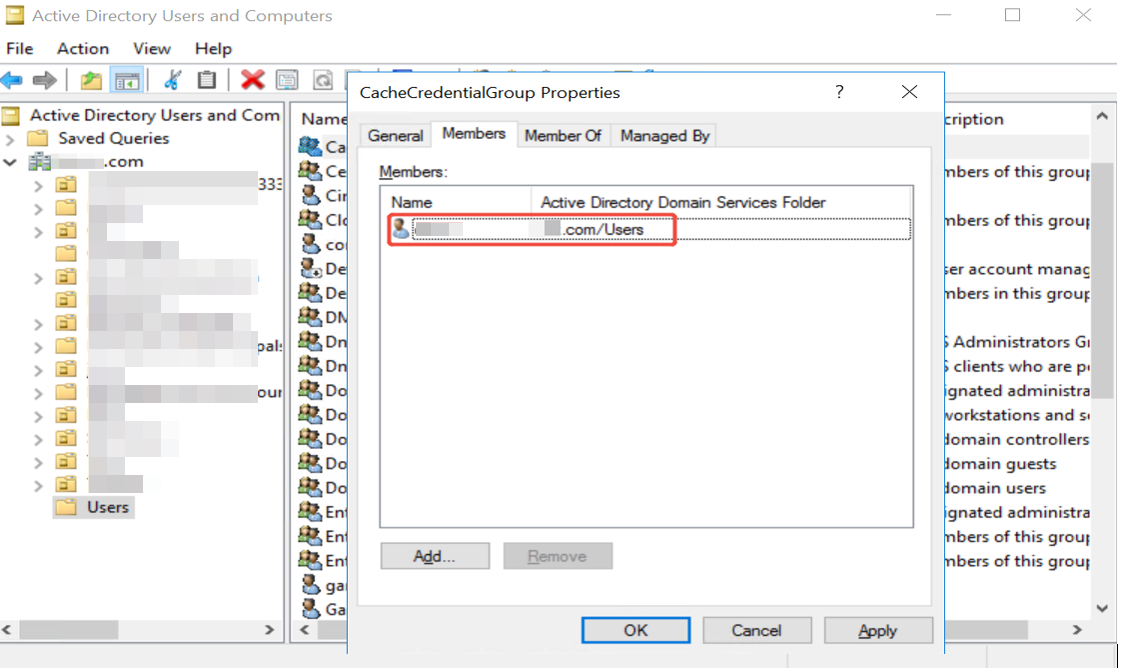Viewport: 1122px width, 668px height.
Task: Confirm with the OK button
Action: (x=635, y=630)
